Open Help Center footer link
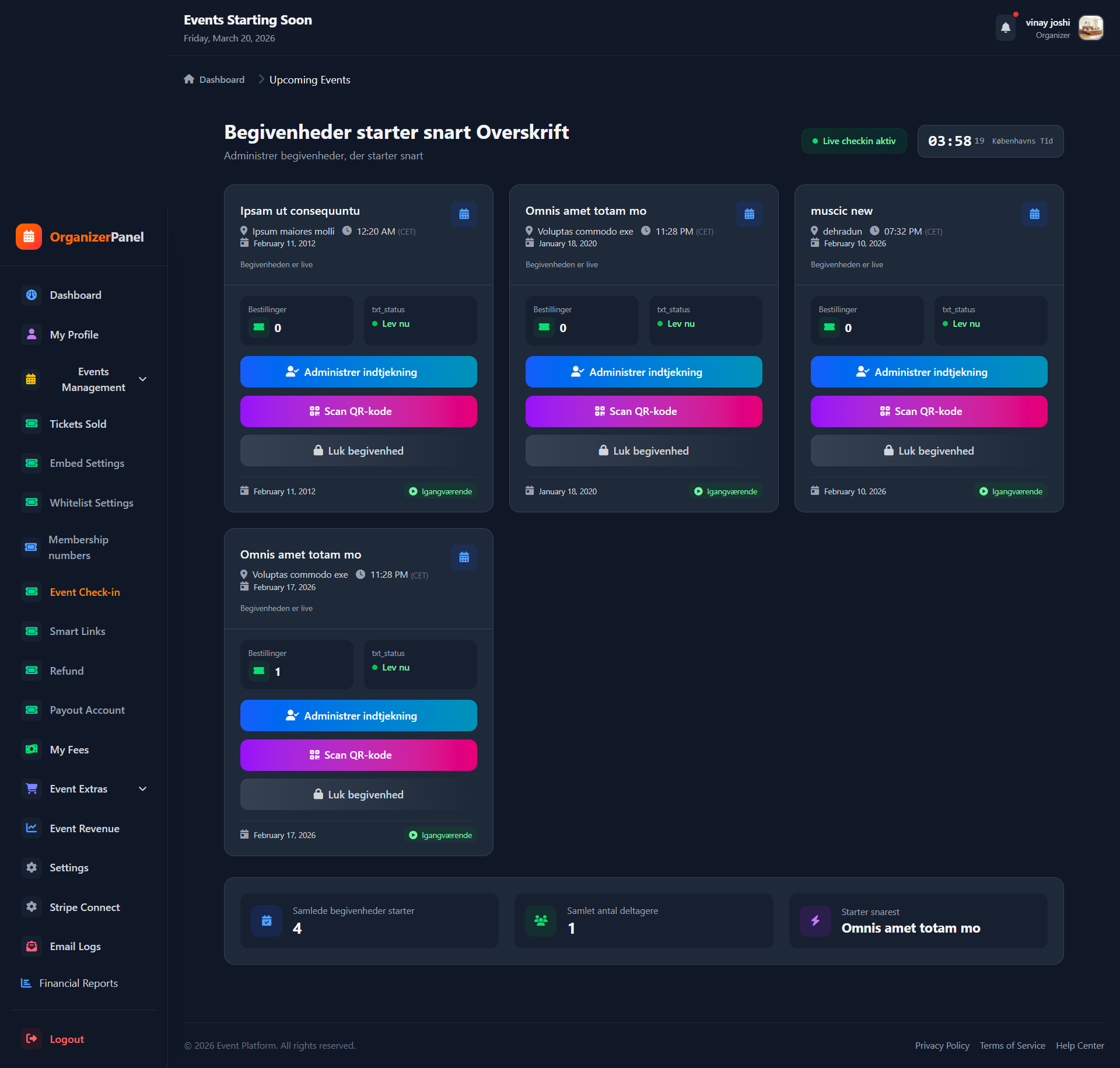Image resolution: width=1120 pixels, height=1068 pixels. (x=1080, y=1046)
